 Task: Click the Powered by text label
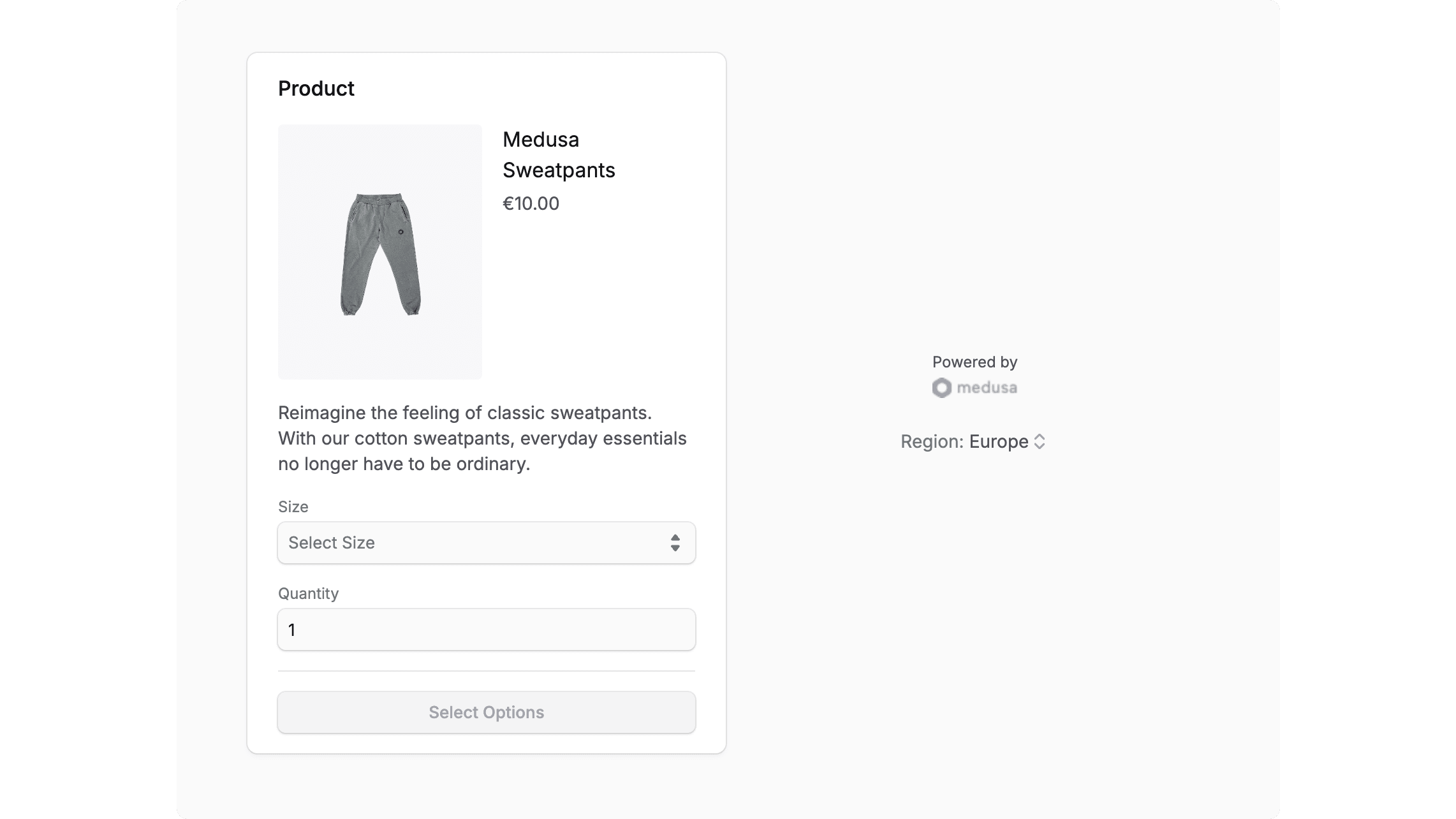[x=974, y=361]
